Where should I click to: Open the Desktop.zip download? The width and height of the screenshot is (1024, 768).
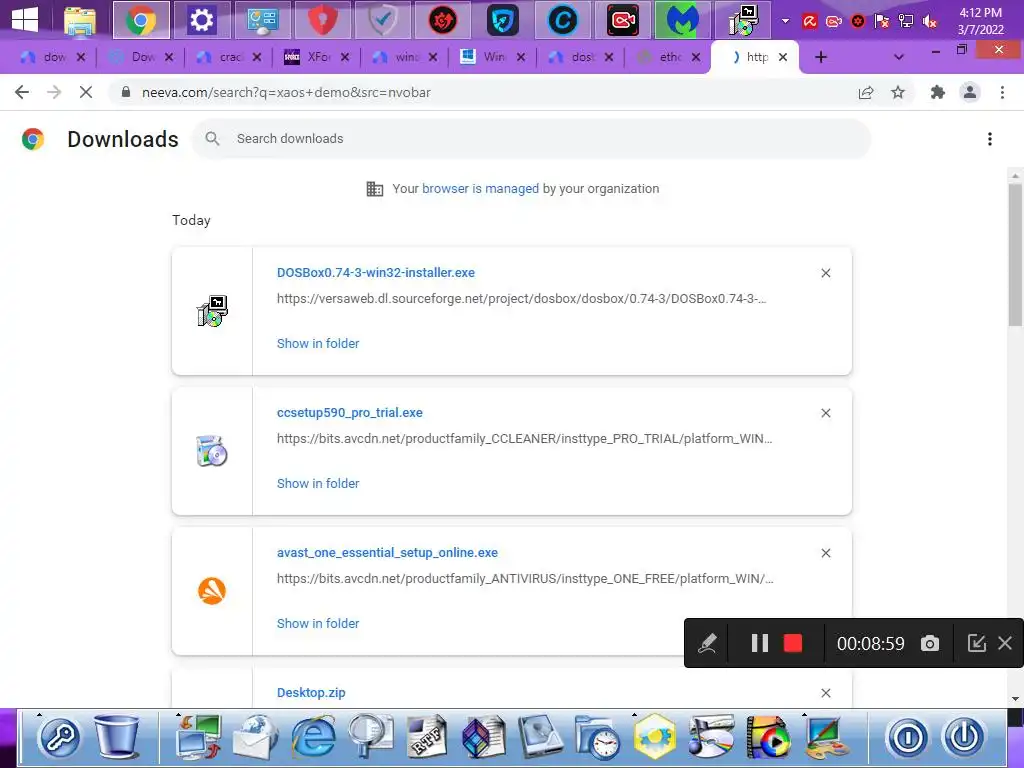pos(311,692)
